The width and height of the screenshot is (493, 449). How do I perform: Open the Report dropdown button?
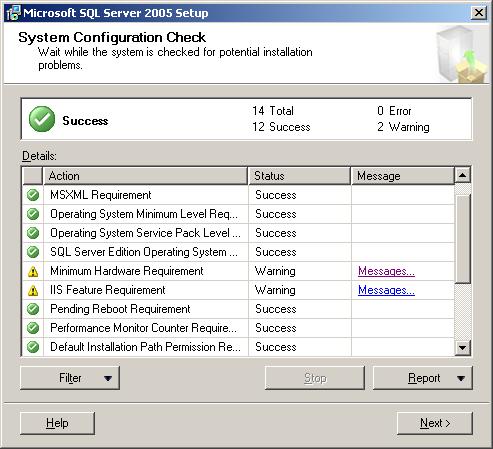(423, 378)
